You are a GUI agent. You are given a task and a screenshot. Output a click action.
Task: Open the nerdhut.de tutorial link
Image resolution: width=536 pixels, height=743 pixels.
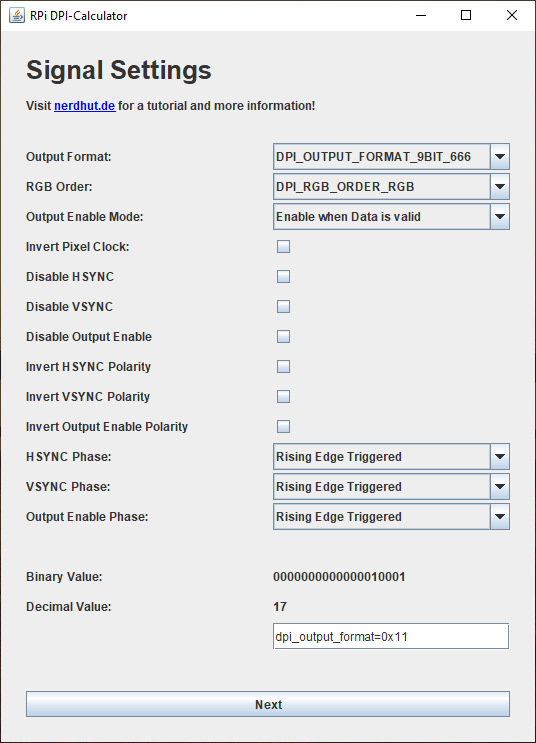coord(84,106)
